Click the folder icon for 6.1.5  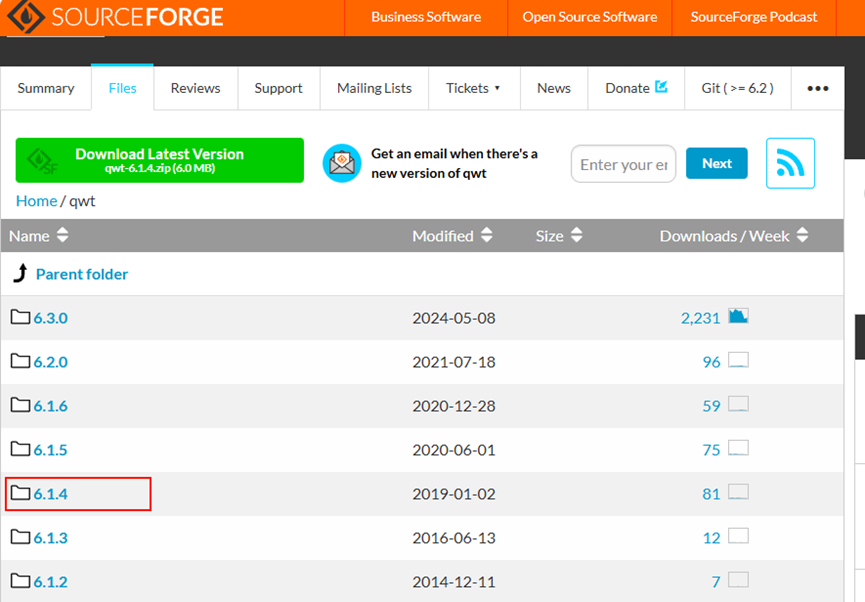[x=20, y=449]
